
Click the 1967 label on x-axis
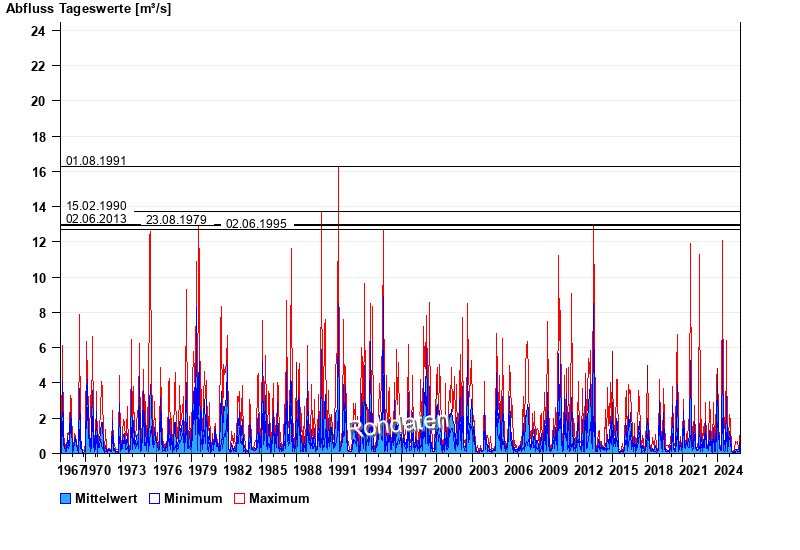point(70,470)
